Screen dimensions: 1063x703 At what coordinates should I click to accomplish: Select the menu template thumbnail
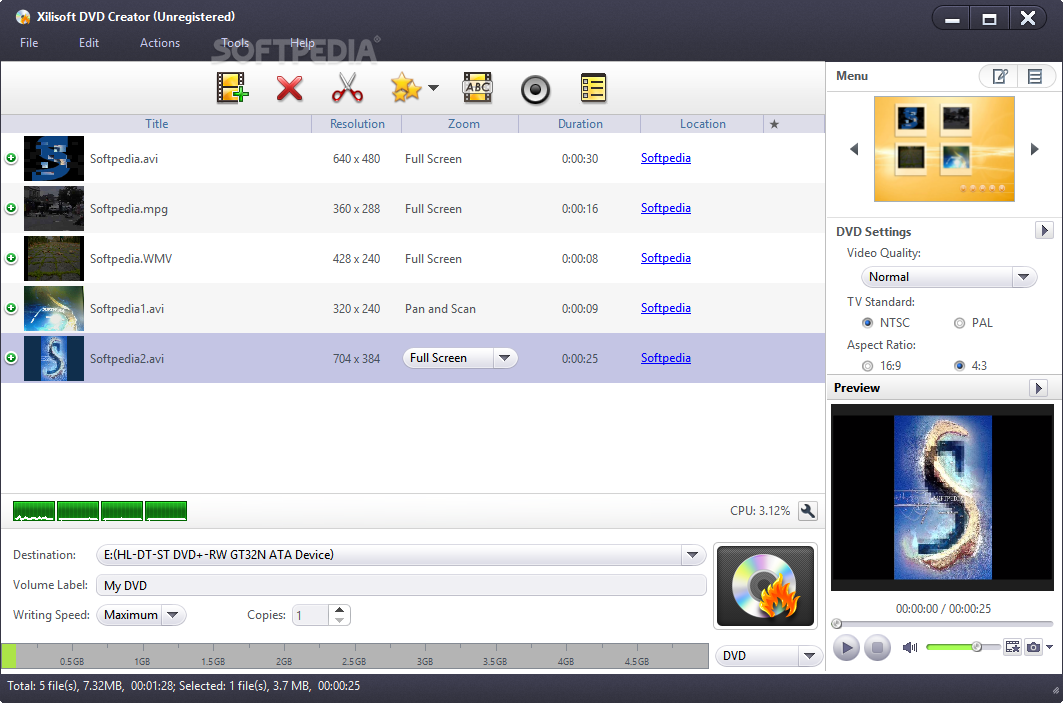944,149
